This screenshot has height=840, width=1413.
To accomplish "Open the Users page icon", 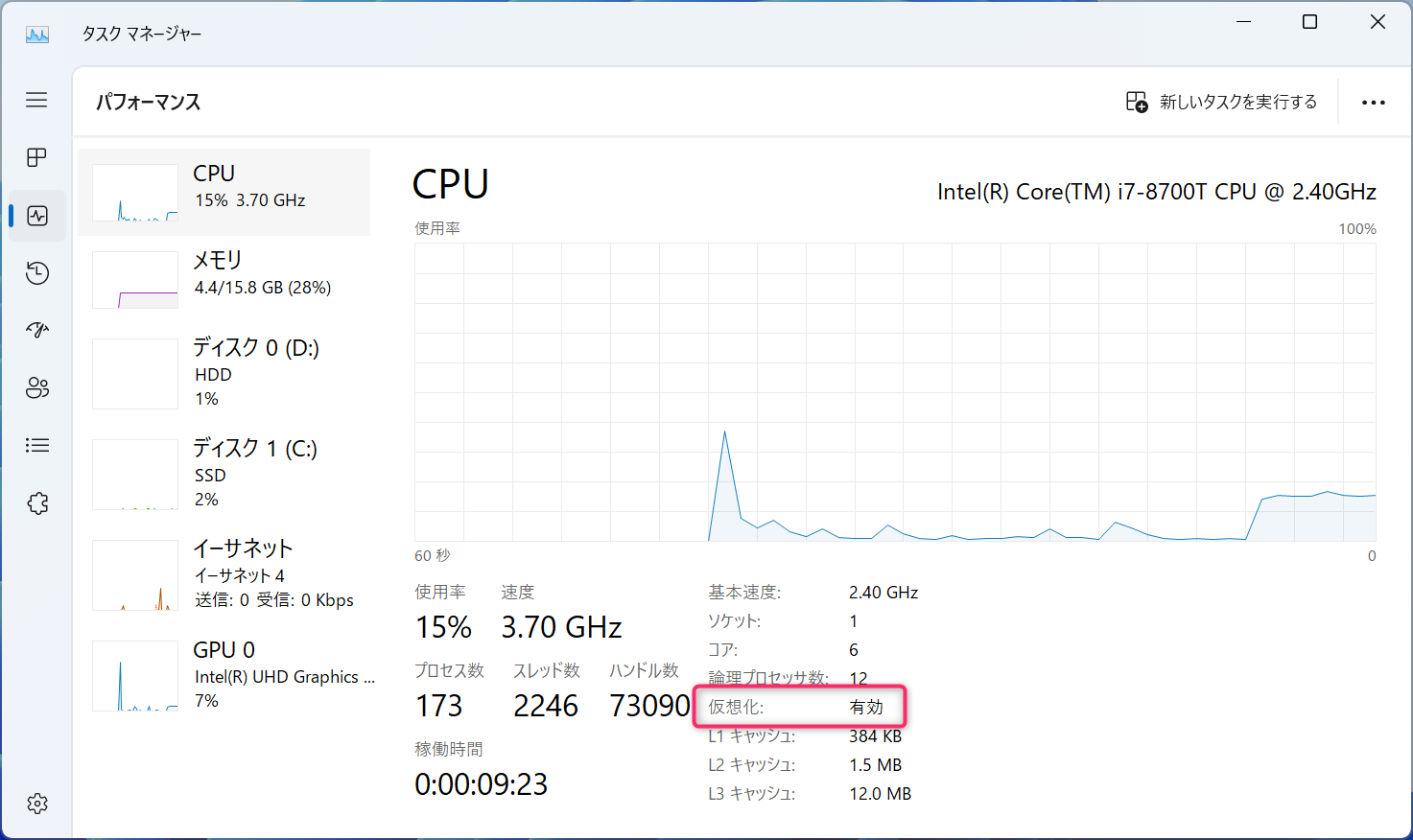I will (x=37, y=388).
